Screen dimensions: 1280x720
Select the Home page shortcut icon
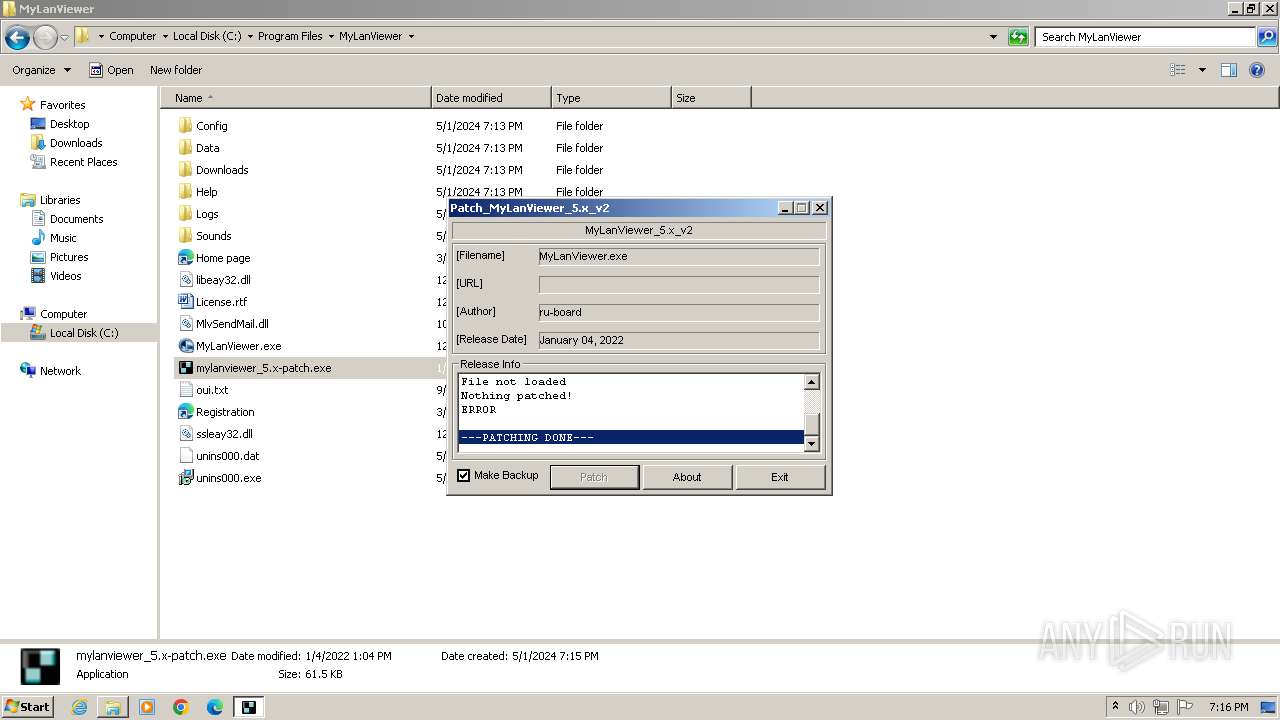pos(185,258)
